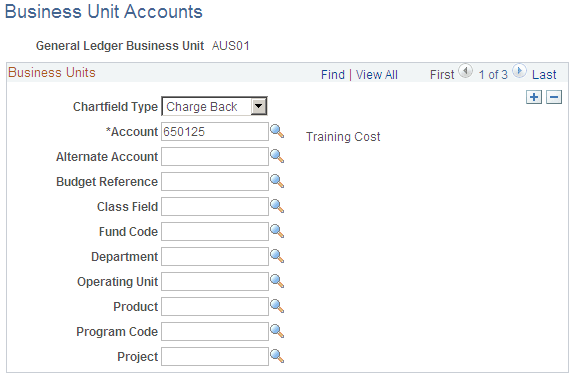The image size is (573, 377).
Task: Open the Operating Unit lookup magnifier
Action: (x=277, y=281)
